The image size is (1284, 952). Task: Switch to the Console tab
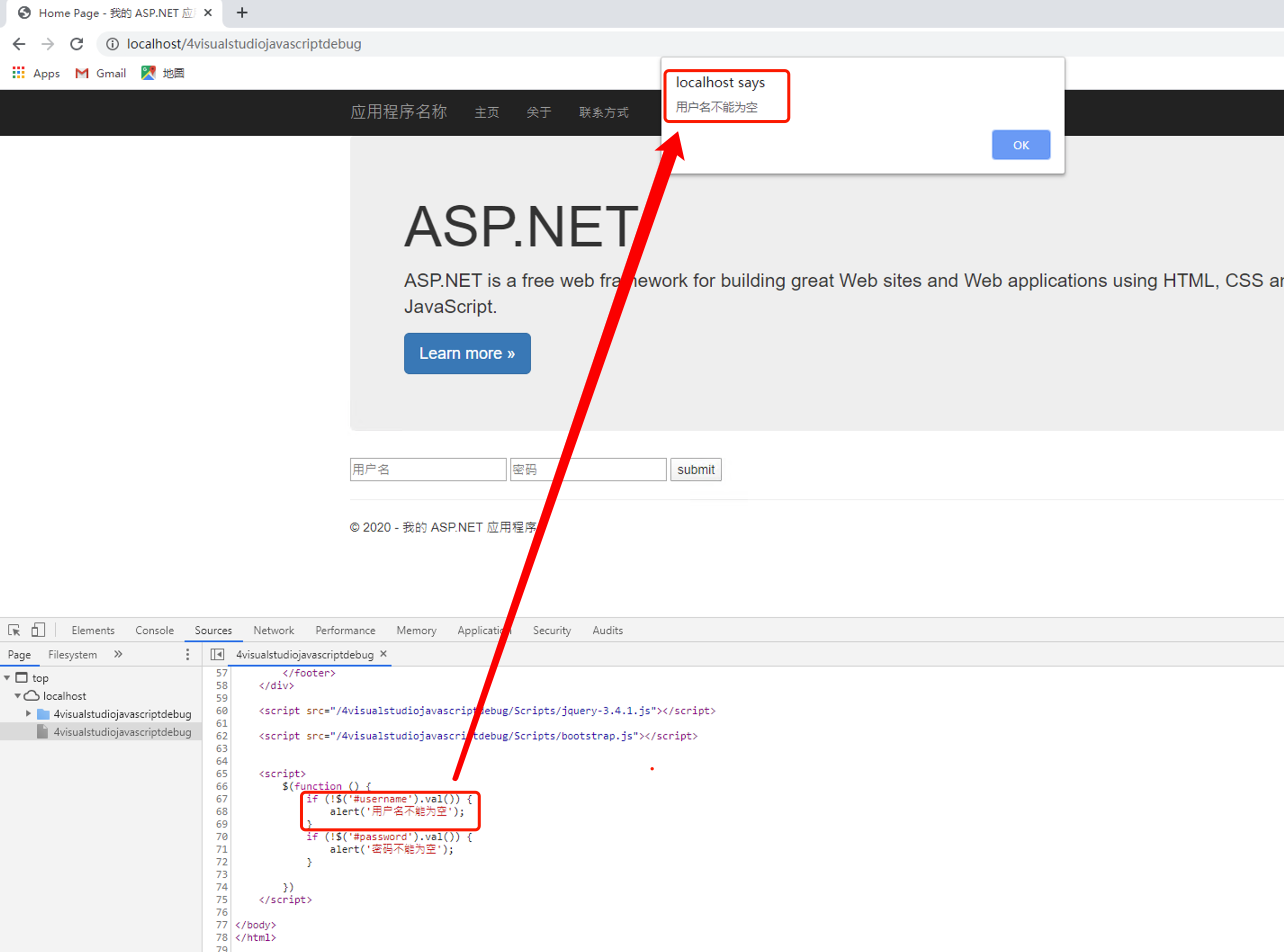click(155, 630)
